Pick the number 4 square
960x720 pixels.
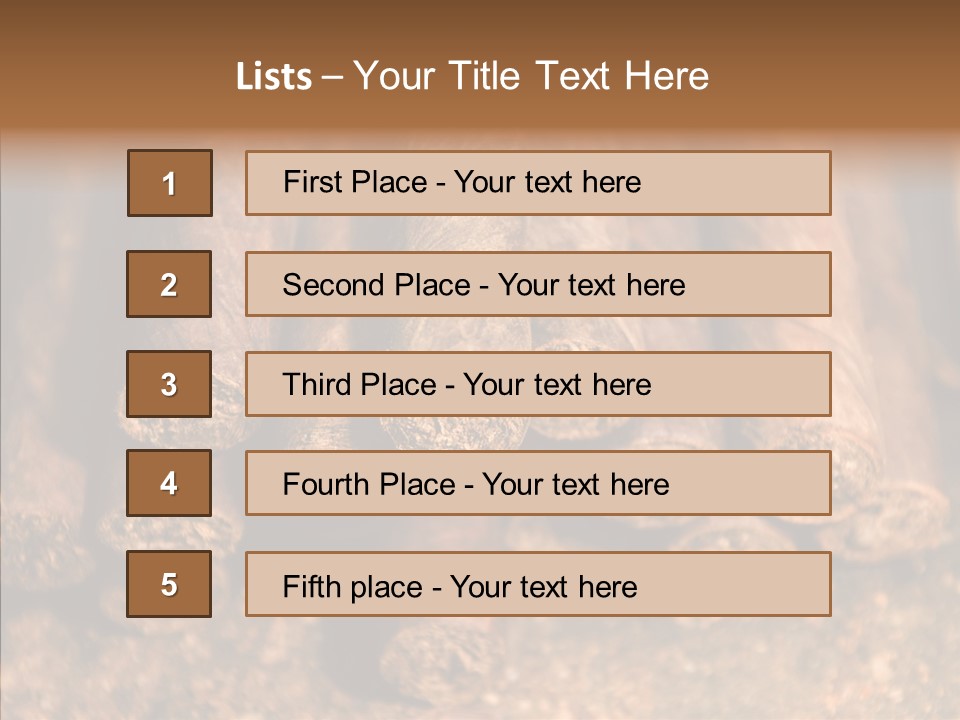[169, 483]
